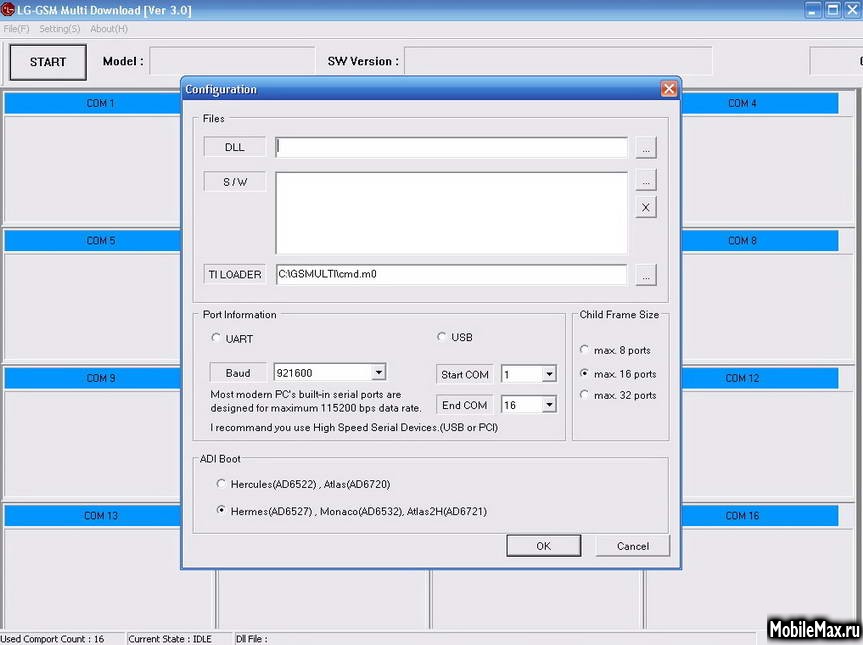
Task: Maximize the LG-GSM Multi Download window
Action: pos(833,9)
